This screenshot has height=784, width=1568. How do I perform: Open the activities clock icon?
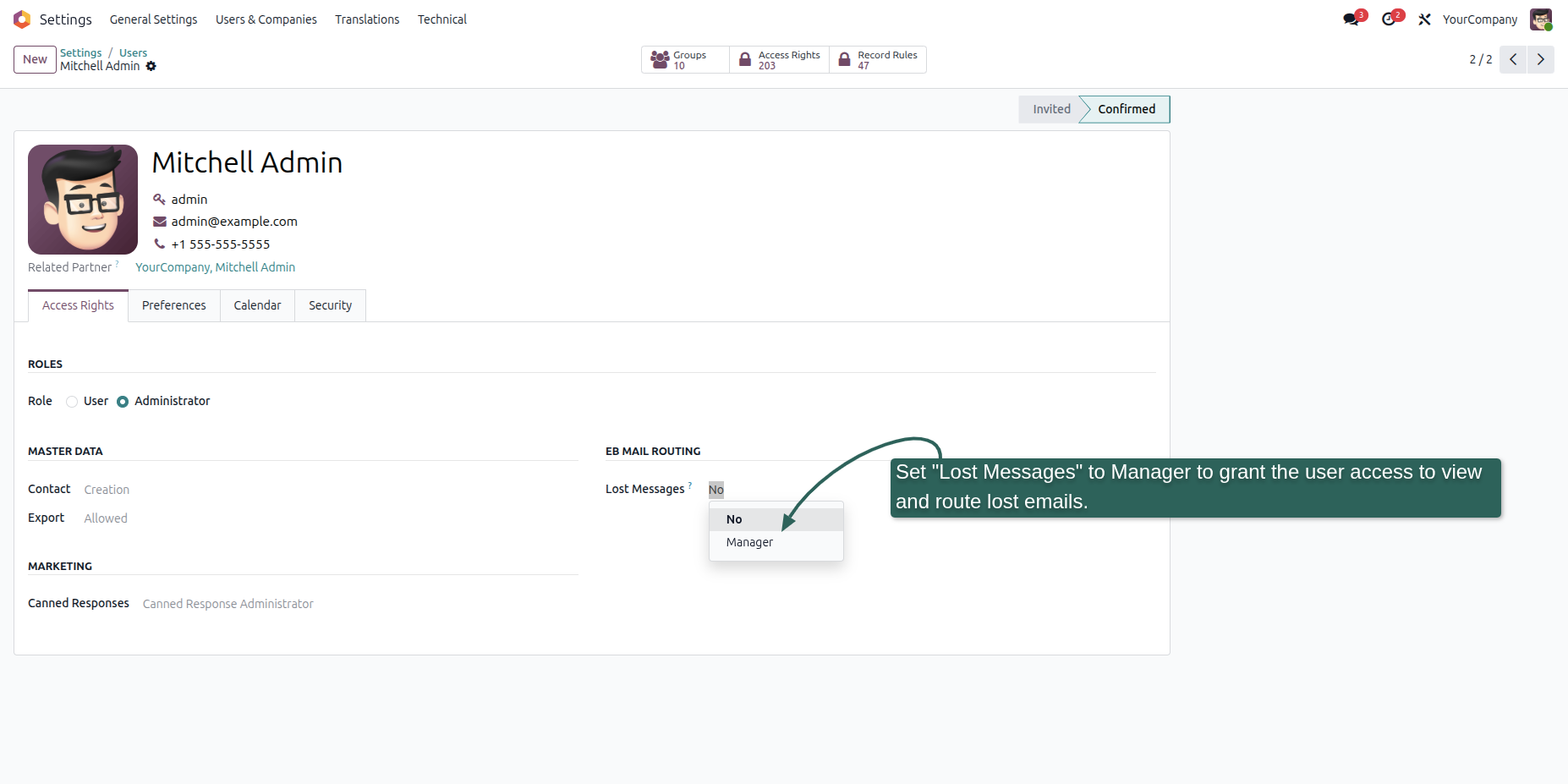click(1389, 19)
